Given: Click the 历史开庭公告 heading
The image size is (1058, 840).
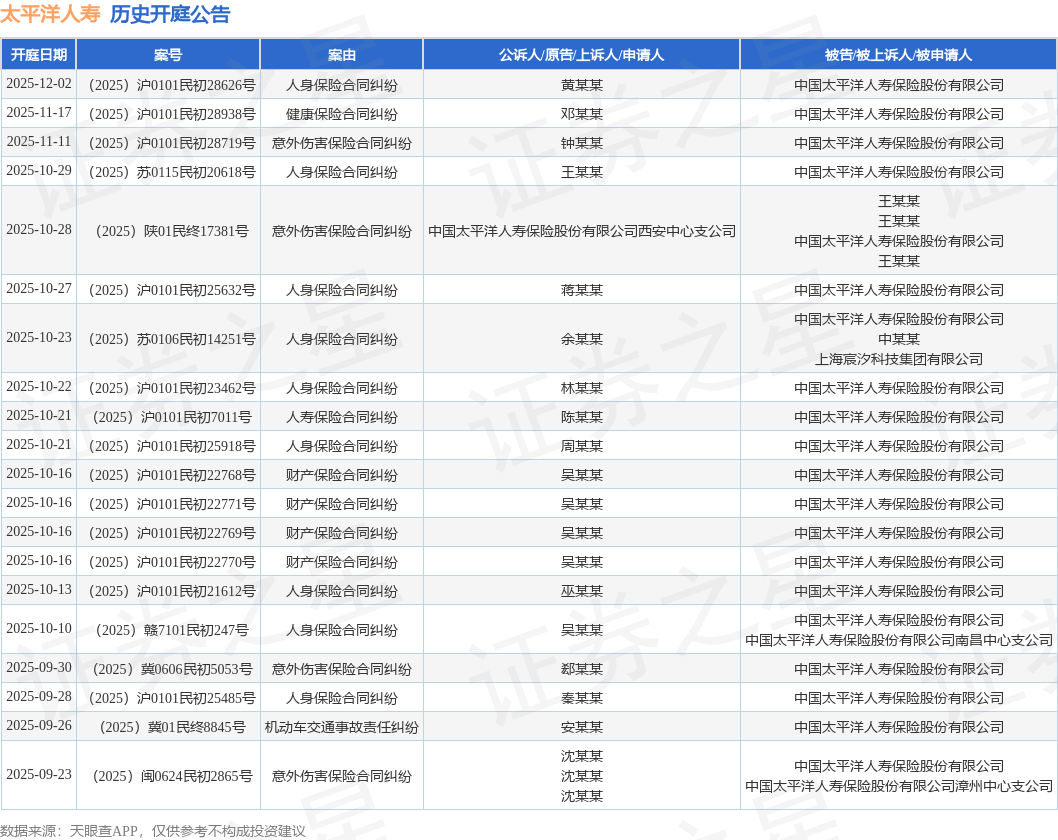Looking at the screenshot, I should pos(170,14).
